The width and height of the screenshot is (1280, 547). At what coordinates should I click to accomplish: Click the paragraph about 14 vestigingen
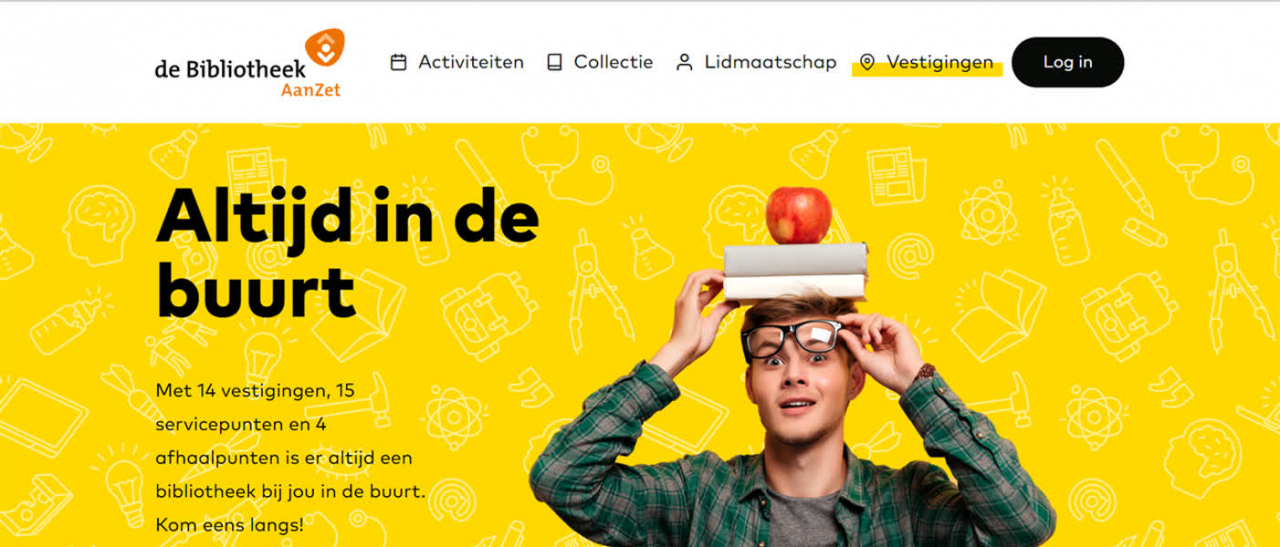click(x=291, y=456)
